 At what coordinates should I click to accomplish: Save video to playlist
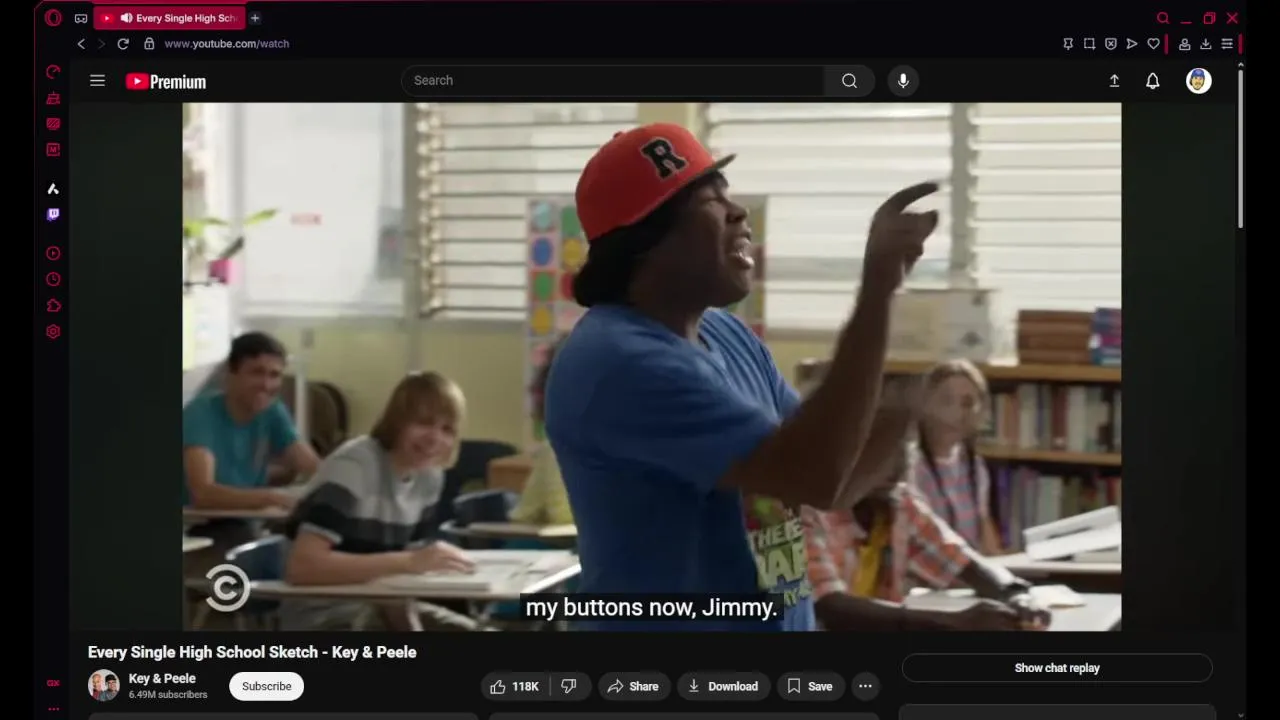(x=809, y=686)
